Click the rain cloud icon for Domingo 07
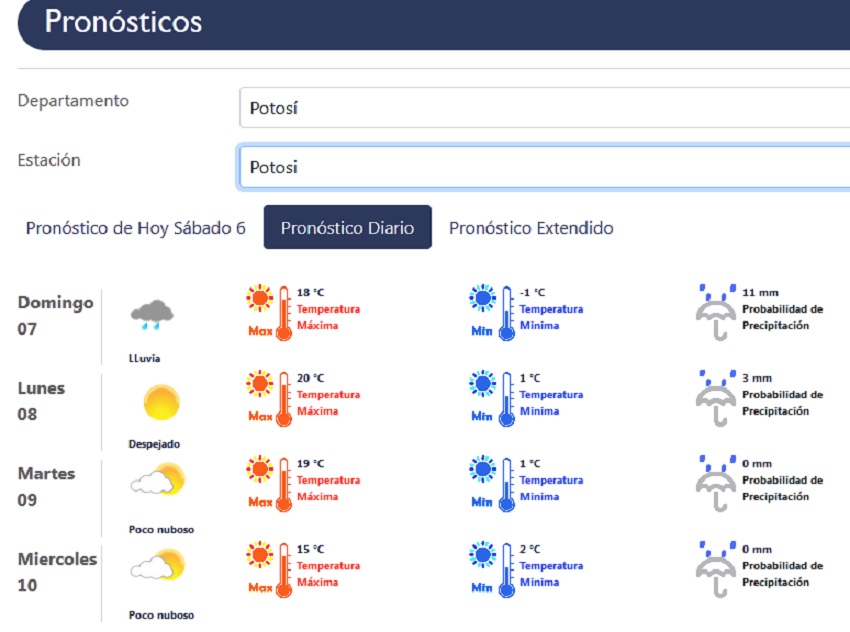The image size is (850, 632). [152, 315]
